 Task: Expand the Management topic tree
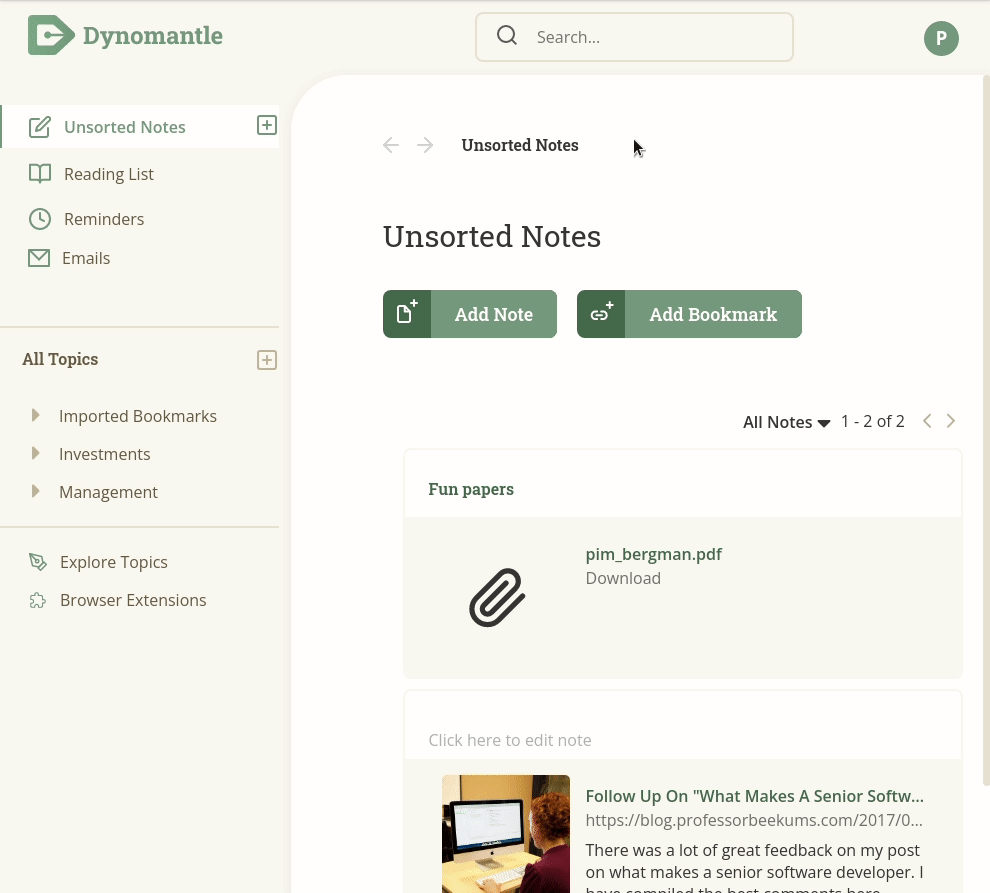pyautogui.click(x=35, y=491)
